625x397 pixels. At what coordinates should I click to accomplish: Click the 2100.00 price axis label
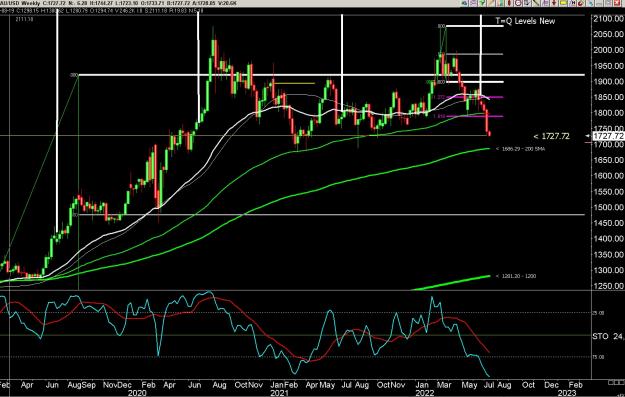[x=608, y=19]
